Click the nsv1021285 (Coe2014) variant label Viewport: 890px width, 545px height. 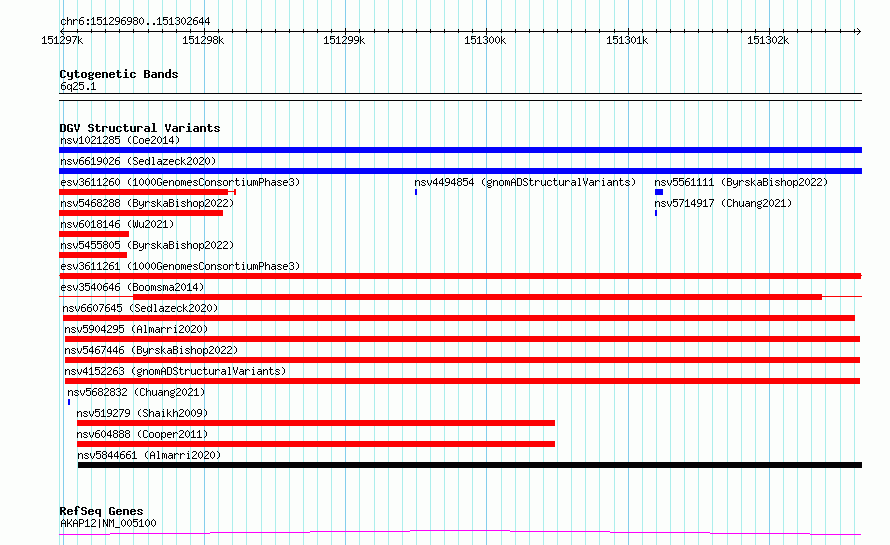click(x=120, y=140)
